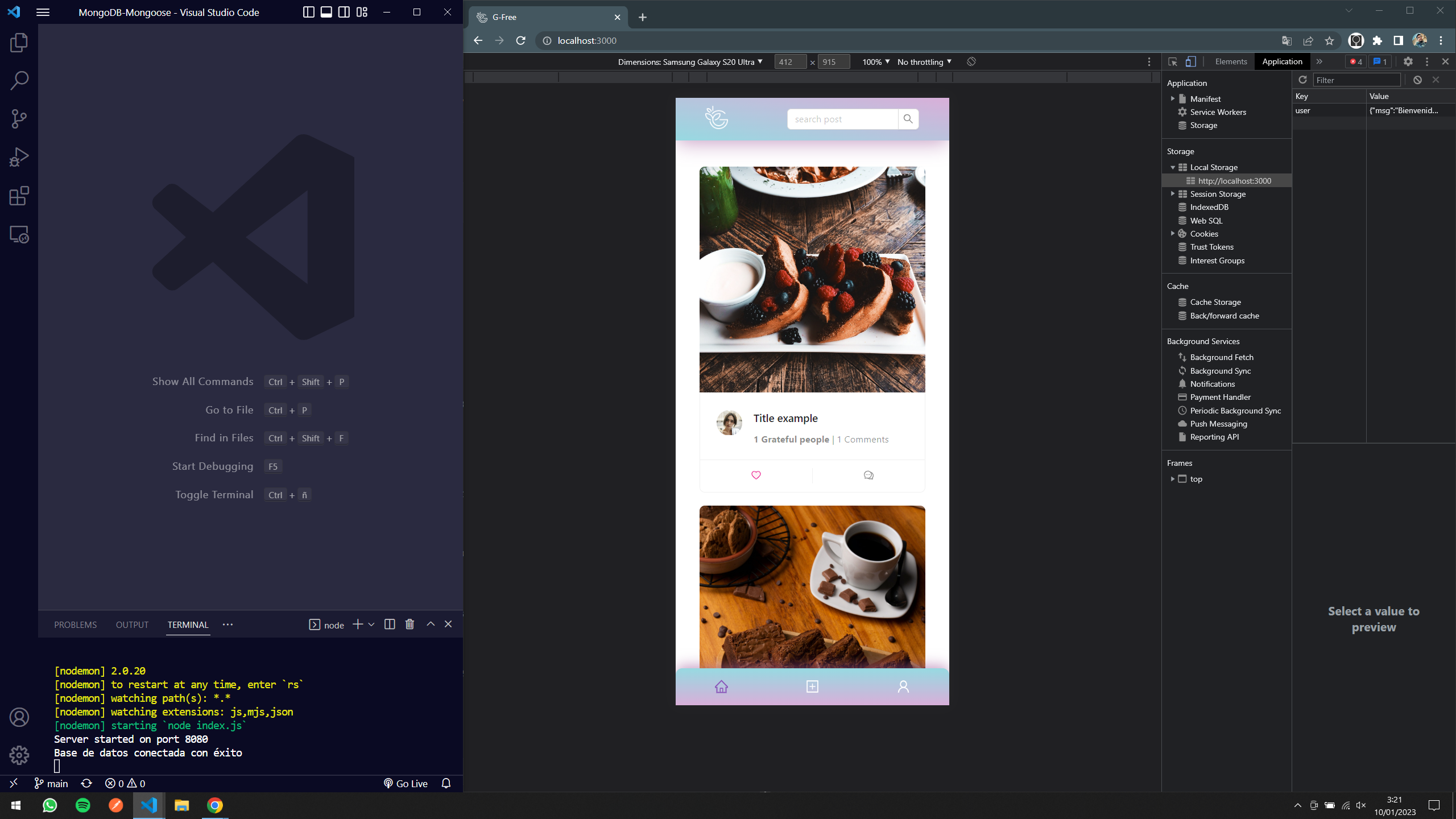Open the remote window indicator

click(x=14, y=784)
